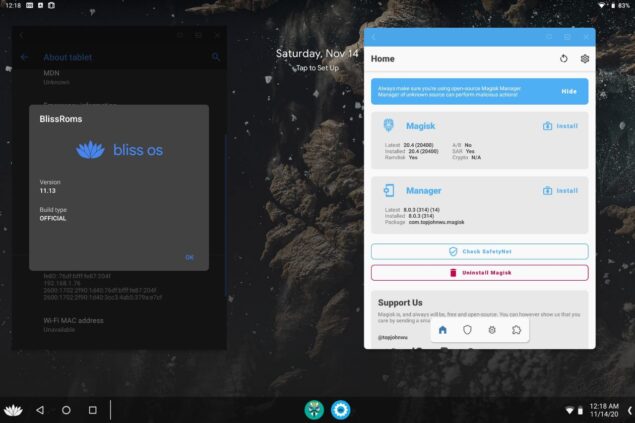The image size is (635, 423).
Task: Install Magisk update
Action: 560,126
